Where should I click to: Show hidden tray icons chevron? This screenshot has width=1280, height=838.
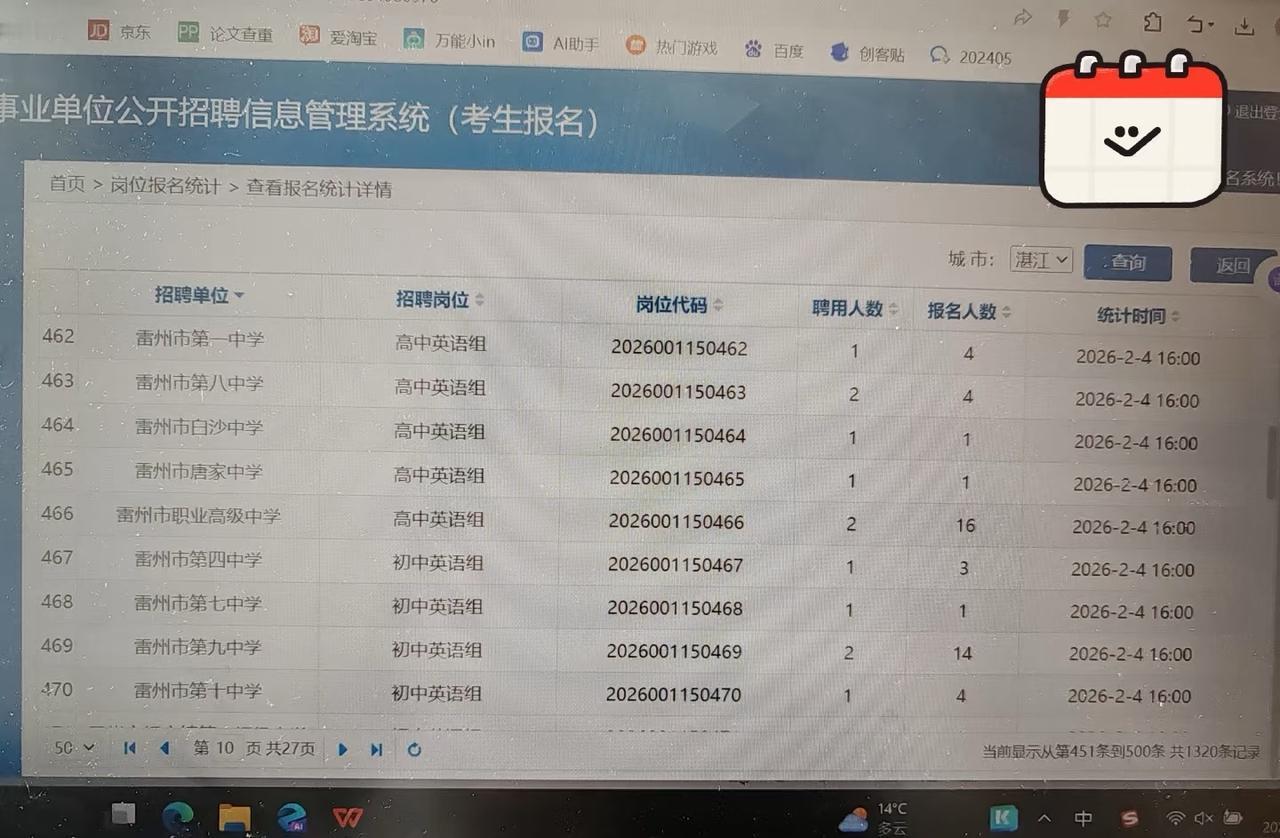click(x=1044, y=818)
